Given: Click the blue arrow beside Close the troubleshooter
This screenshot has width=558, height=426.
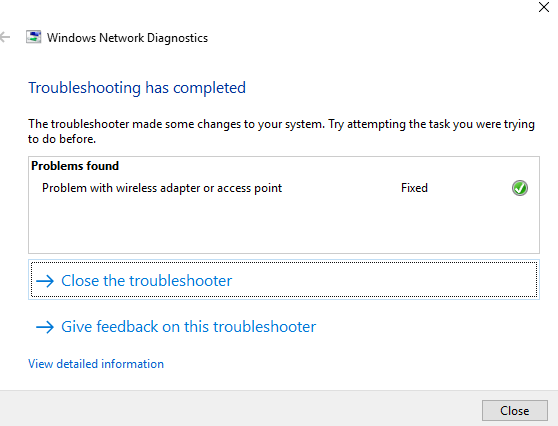Looking at the screenshot, I should (x=45, y=281).
